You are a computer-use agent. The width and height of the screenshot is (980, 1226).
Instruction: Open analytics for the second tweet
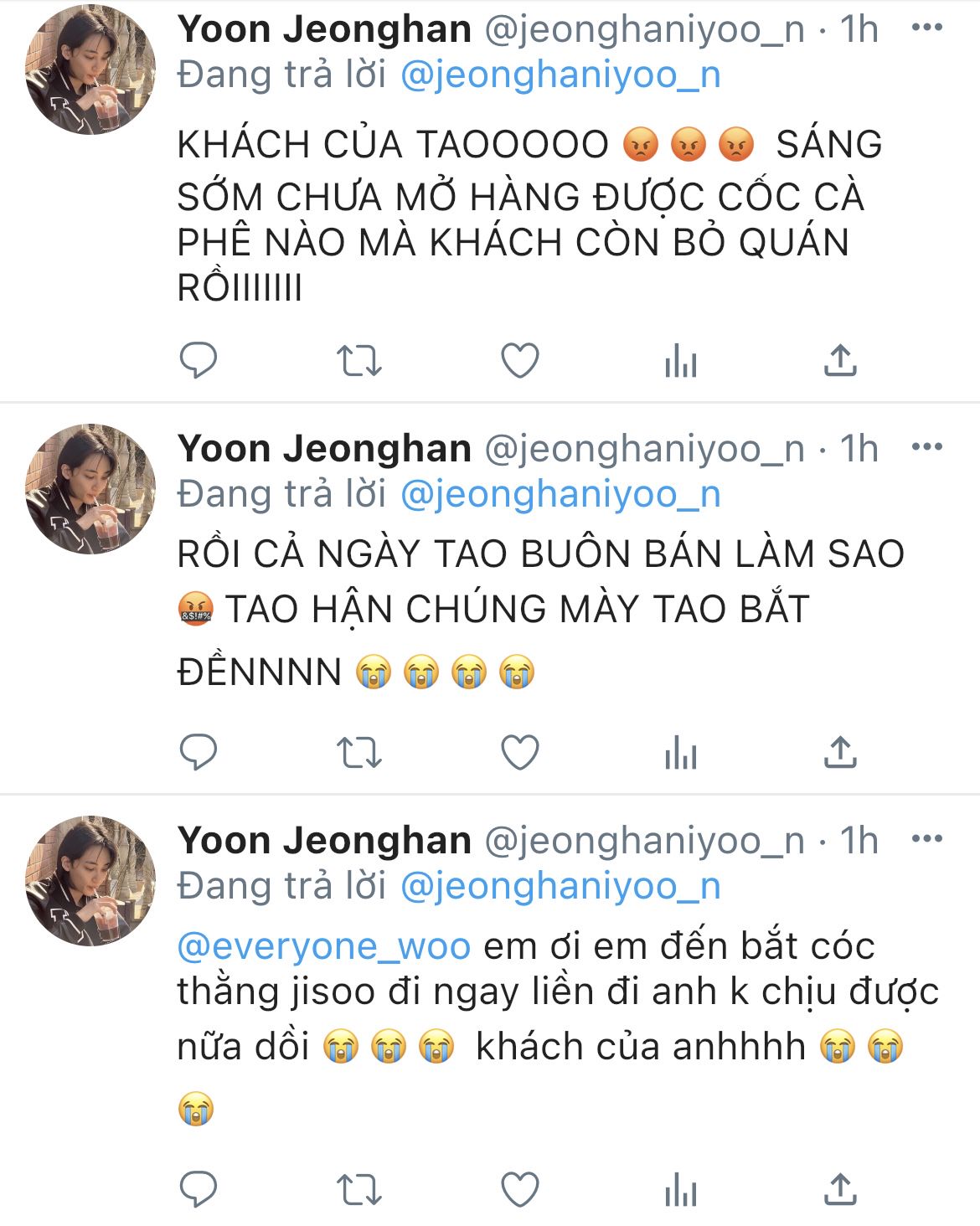coord(680,753)
